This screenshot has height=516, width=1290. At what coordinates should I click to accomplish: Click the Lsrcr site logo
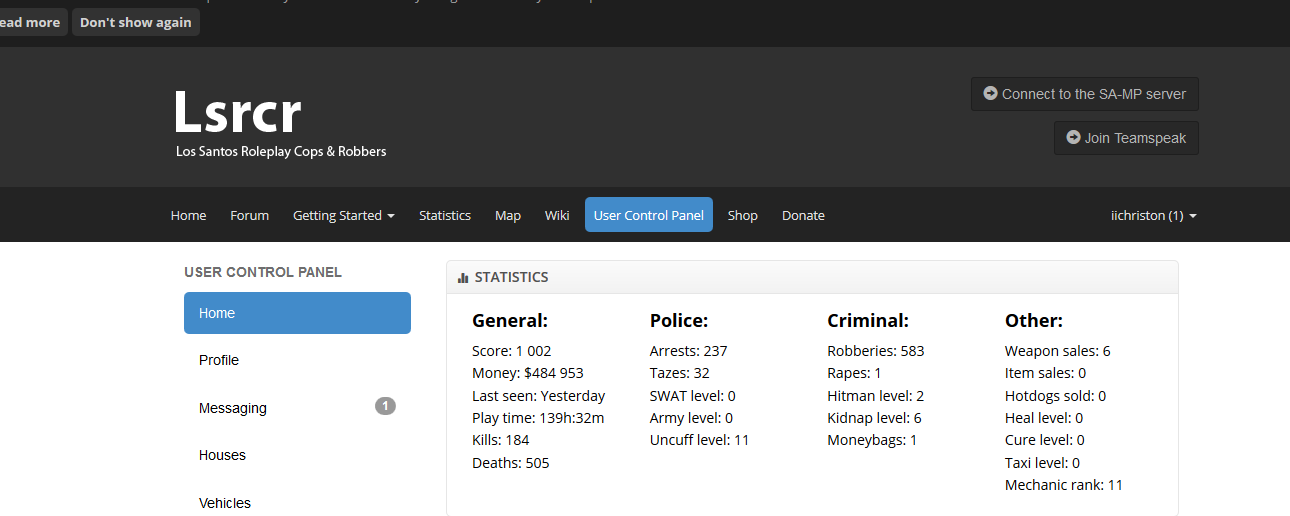[237, 112]
